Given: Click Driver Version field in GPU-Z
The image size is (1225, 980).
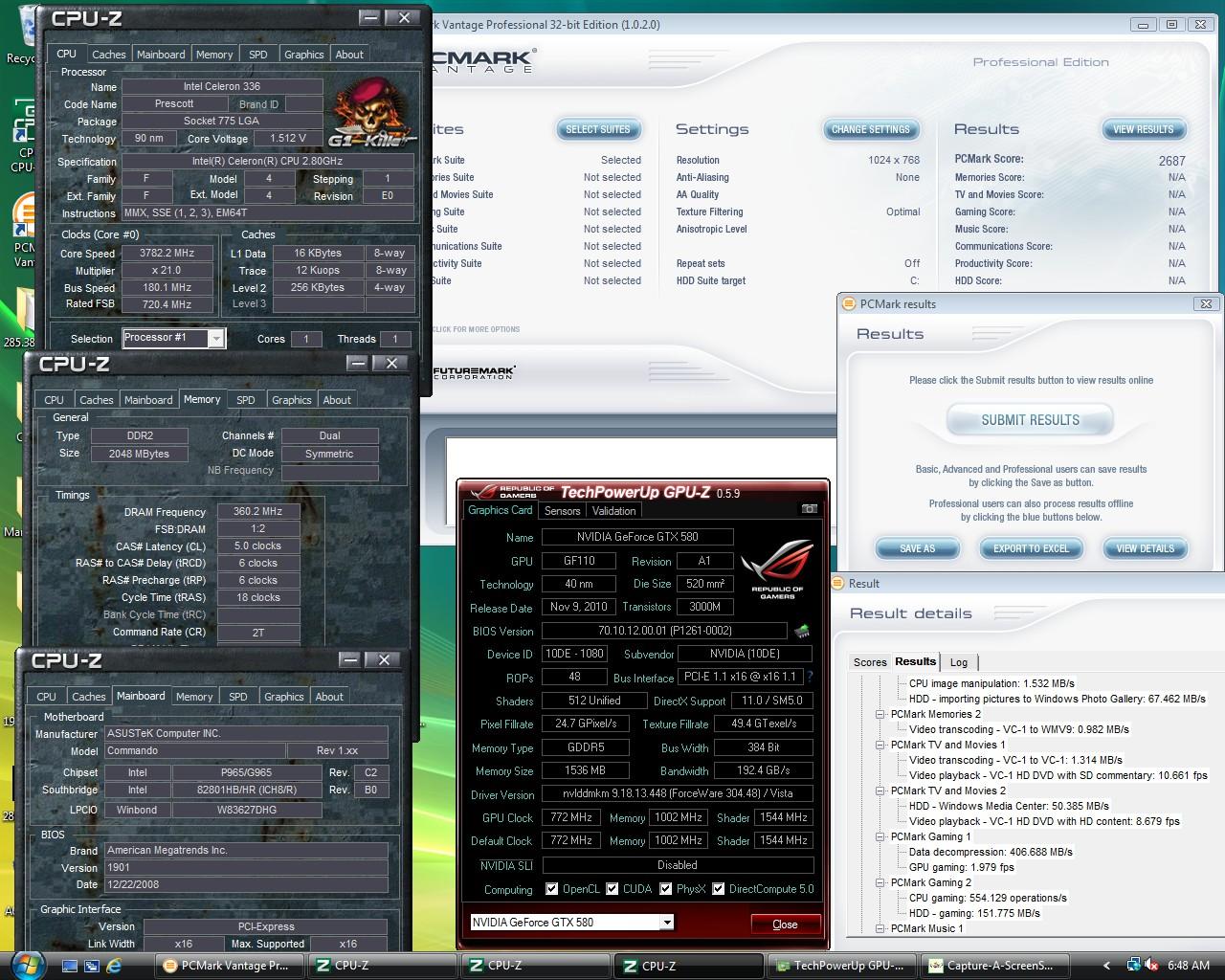Looking at the screenshot, I should (x=677, y=793).
